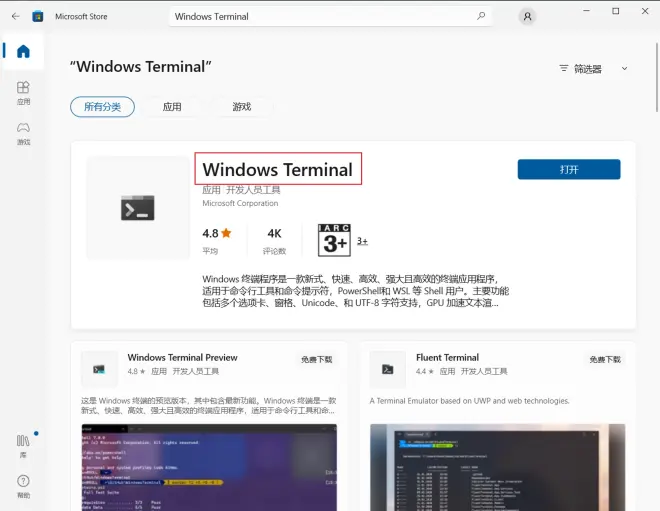Click the 4.8 star rating

click(x=217, y=233)
